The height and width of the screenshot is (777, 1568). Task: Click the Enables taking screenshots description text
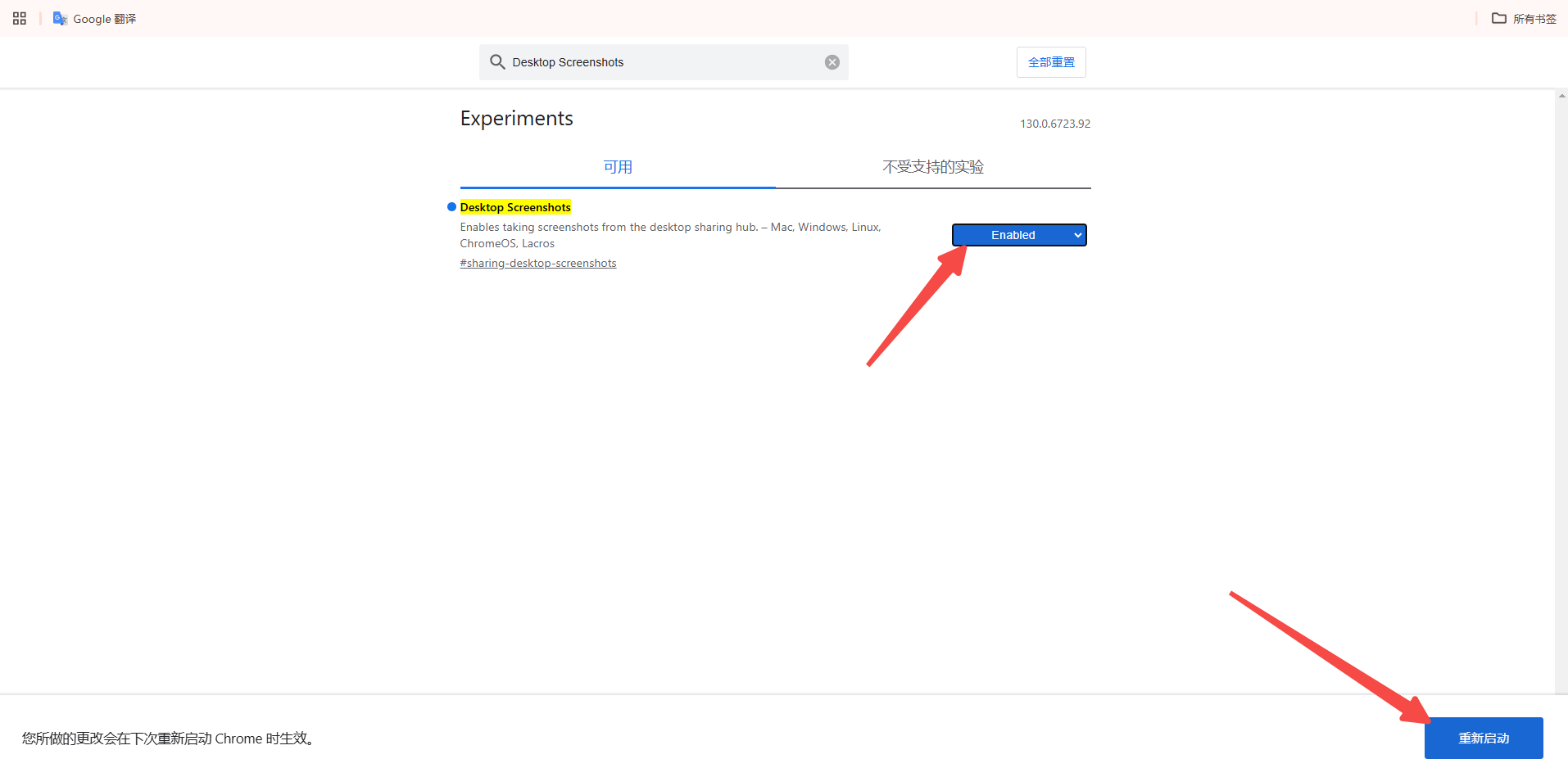(670, 235)
